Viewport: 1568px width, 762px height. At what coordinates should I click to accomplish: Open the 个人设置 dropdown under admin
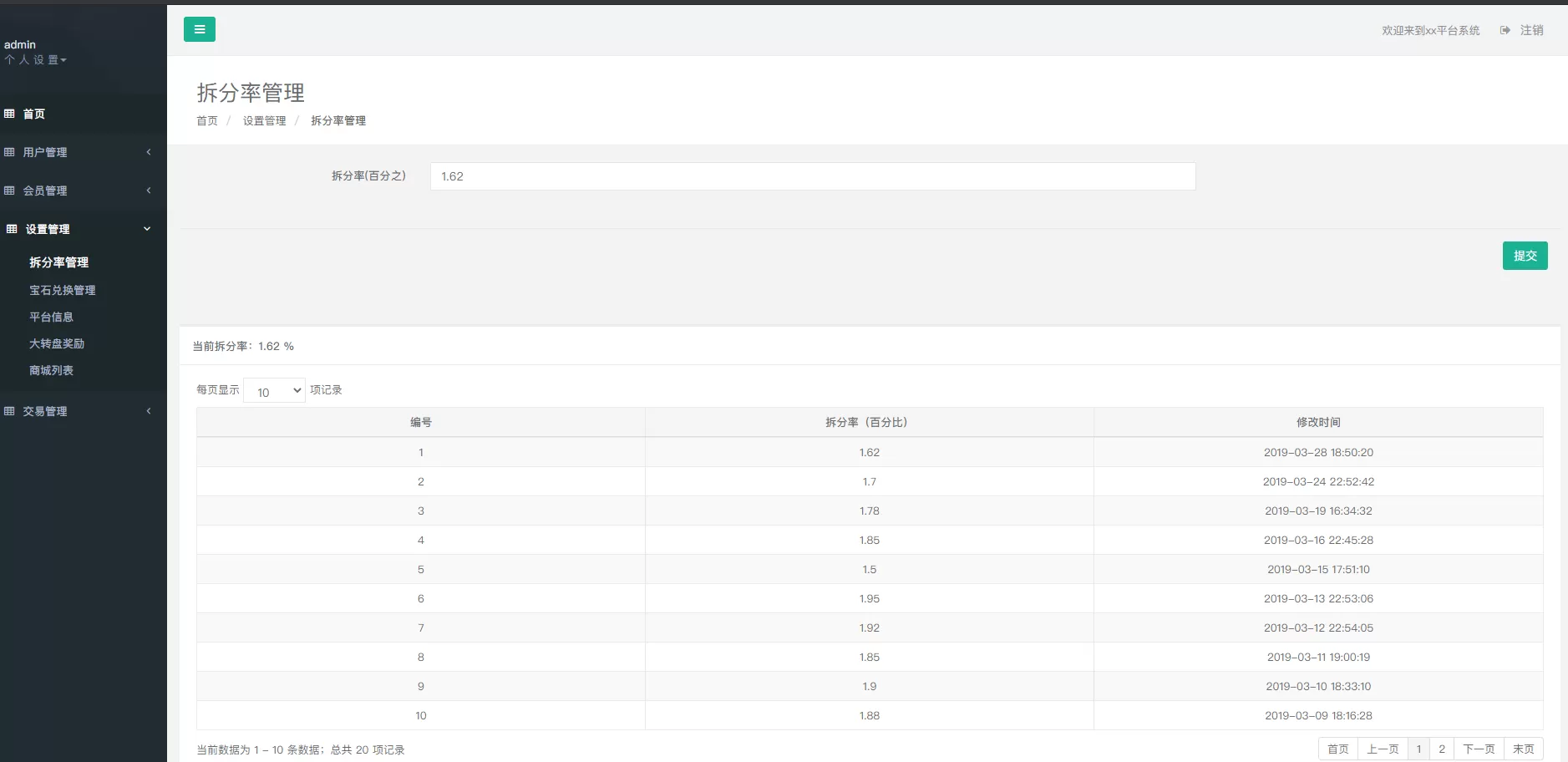click(x=35, y=60)
